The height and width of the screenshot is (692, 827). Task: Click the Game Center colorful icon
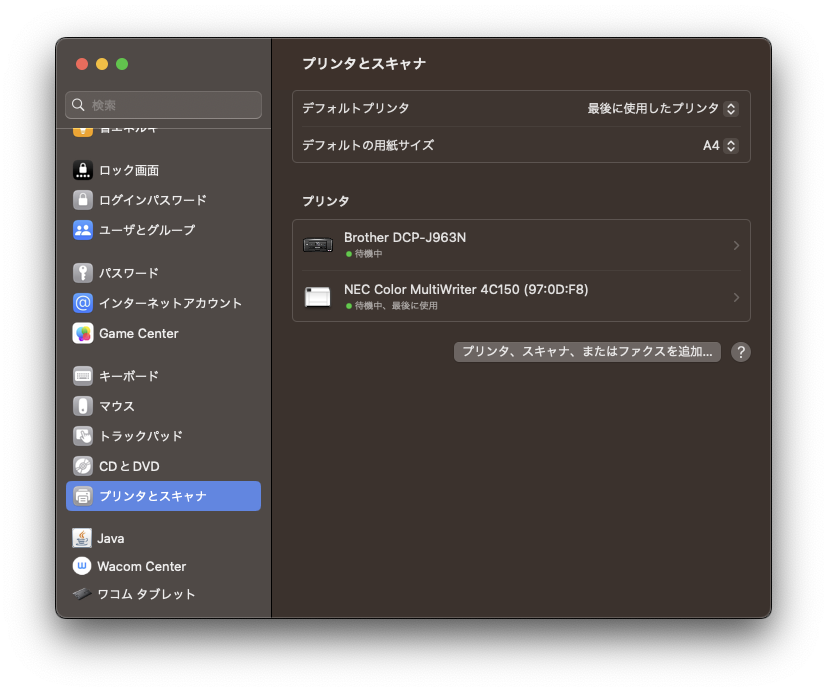(x=83, y=333)
